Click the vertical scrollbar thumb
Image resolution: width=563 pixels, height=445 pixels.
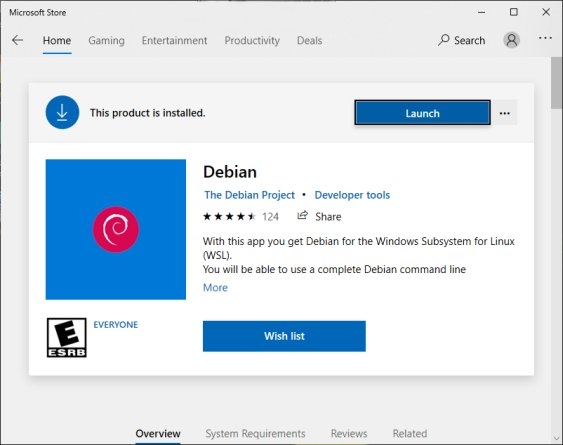[557, 83]
